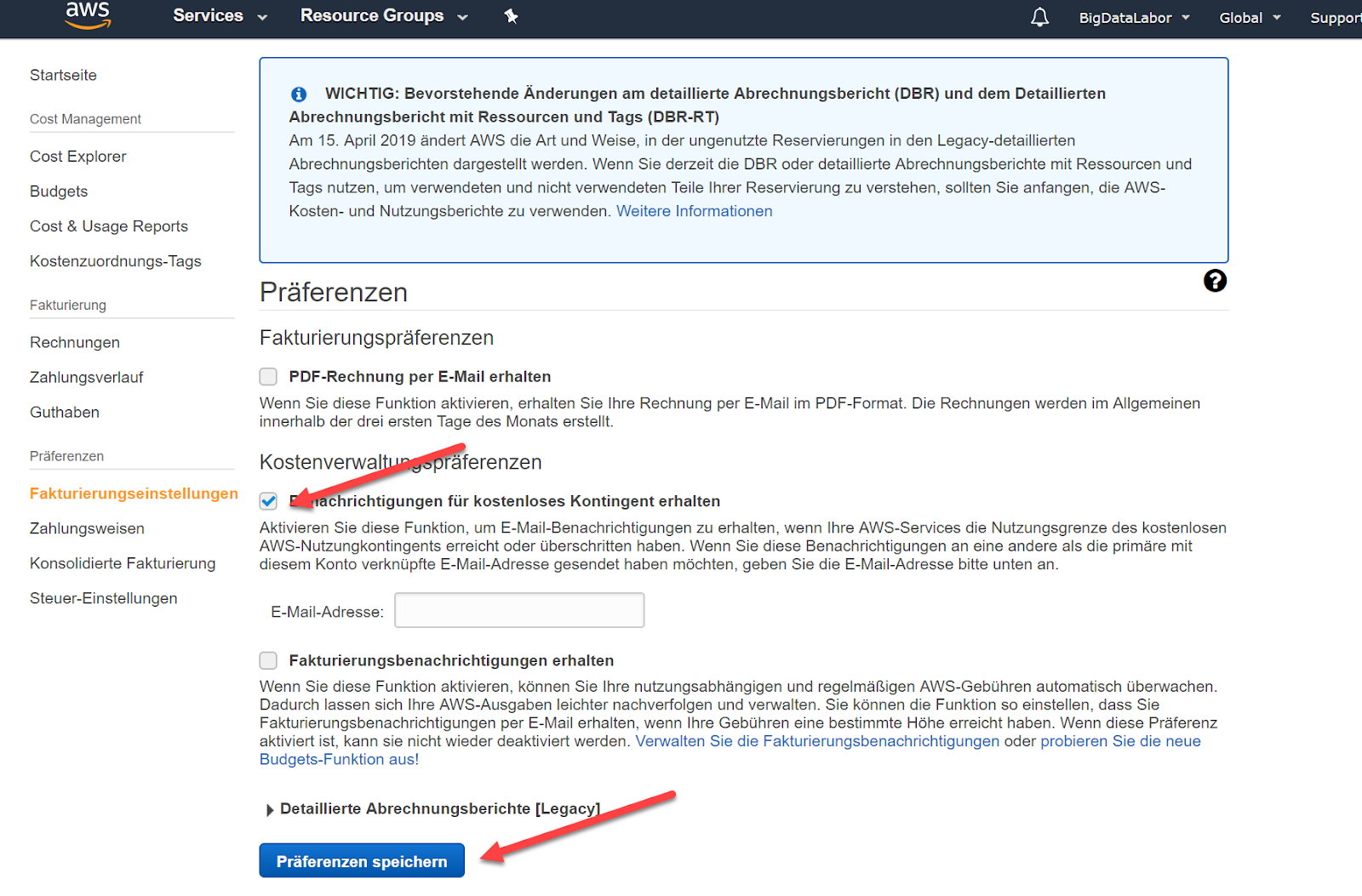Open the notifications bell icon
Viewport: 1362px width, 896px height.
1039,17
